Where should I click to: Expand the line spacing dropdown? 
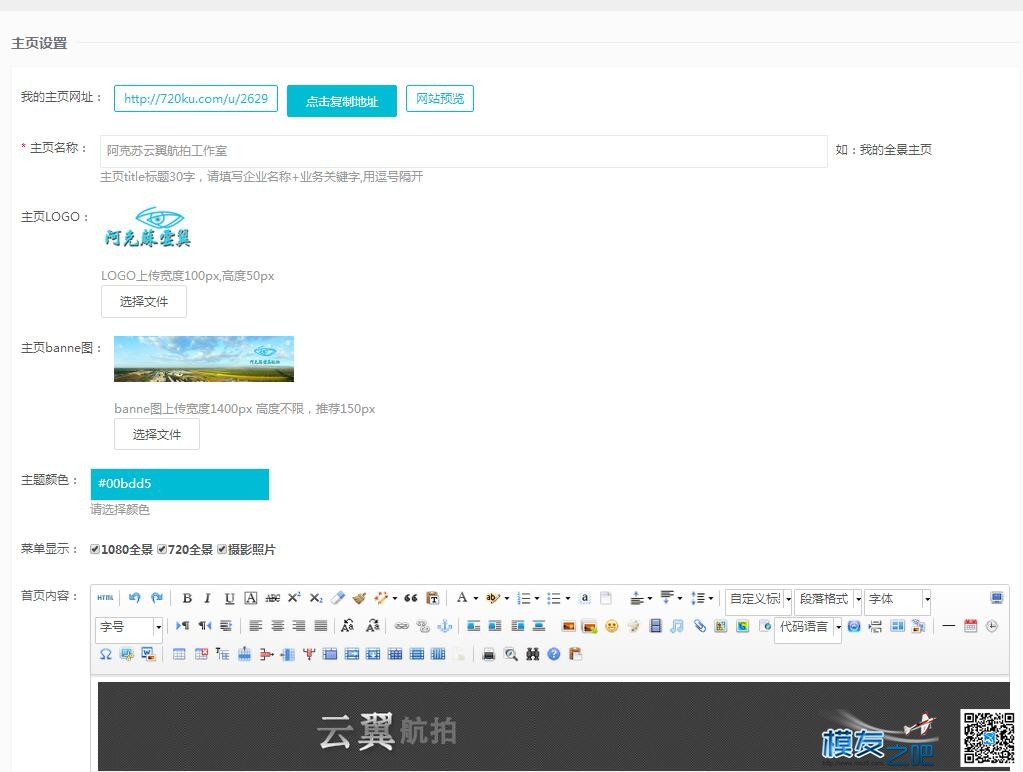coord(710,598)
